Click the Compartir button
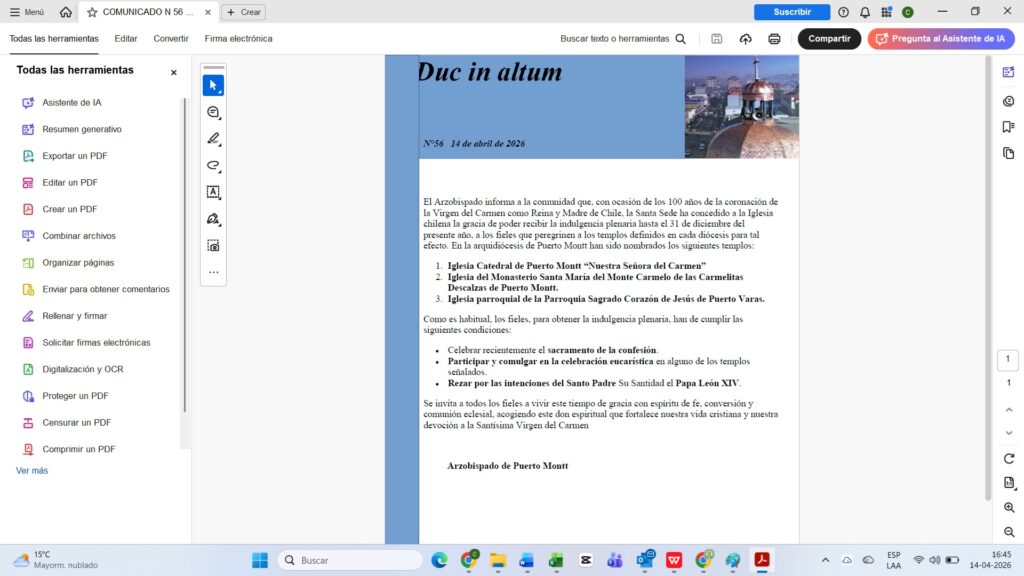Screen dimensions: 1024x576 829,39
